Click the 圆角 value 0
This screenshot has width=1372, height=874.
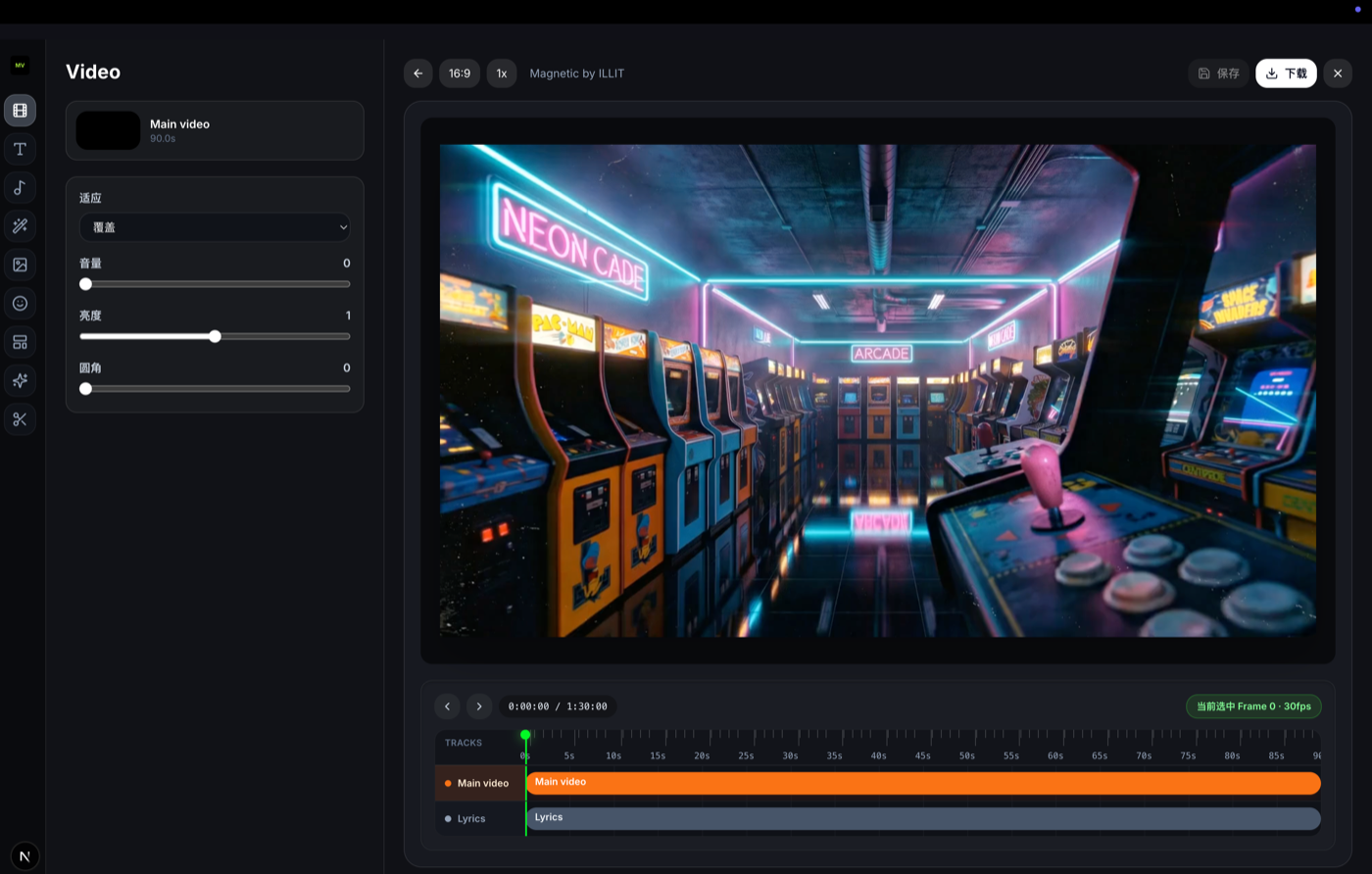(347, 368)
